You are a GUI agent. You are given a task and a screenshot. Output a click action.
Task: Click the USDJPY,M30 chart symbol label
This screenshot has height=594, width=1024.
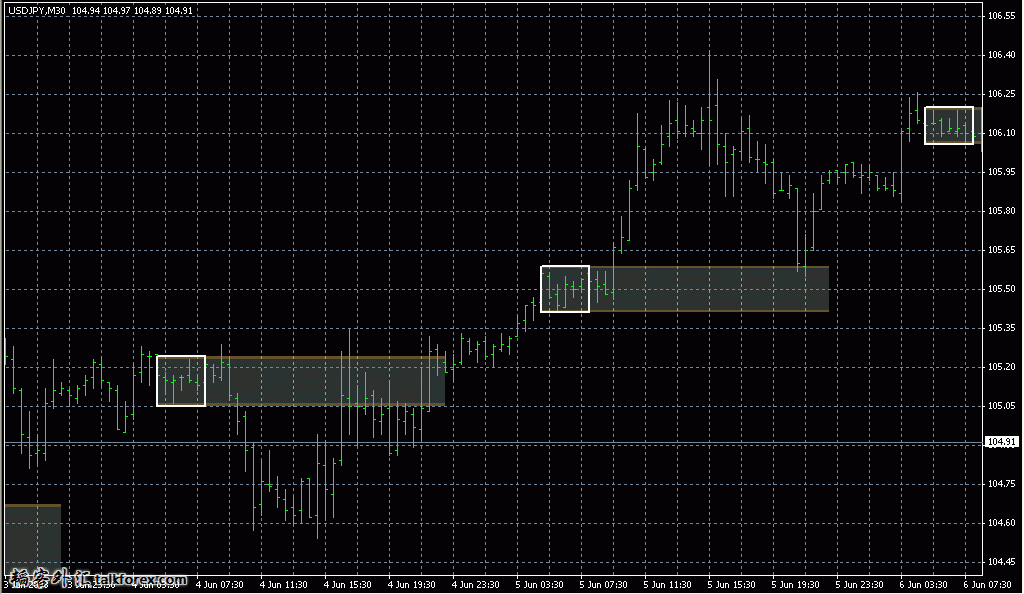click(x=37, y=11)
